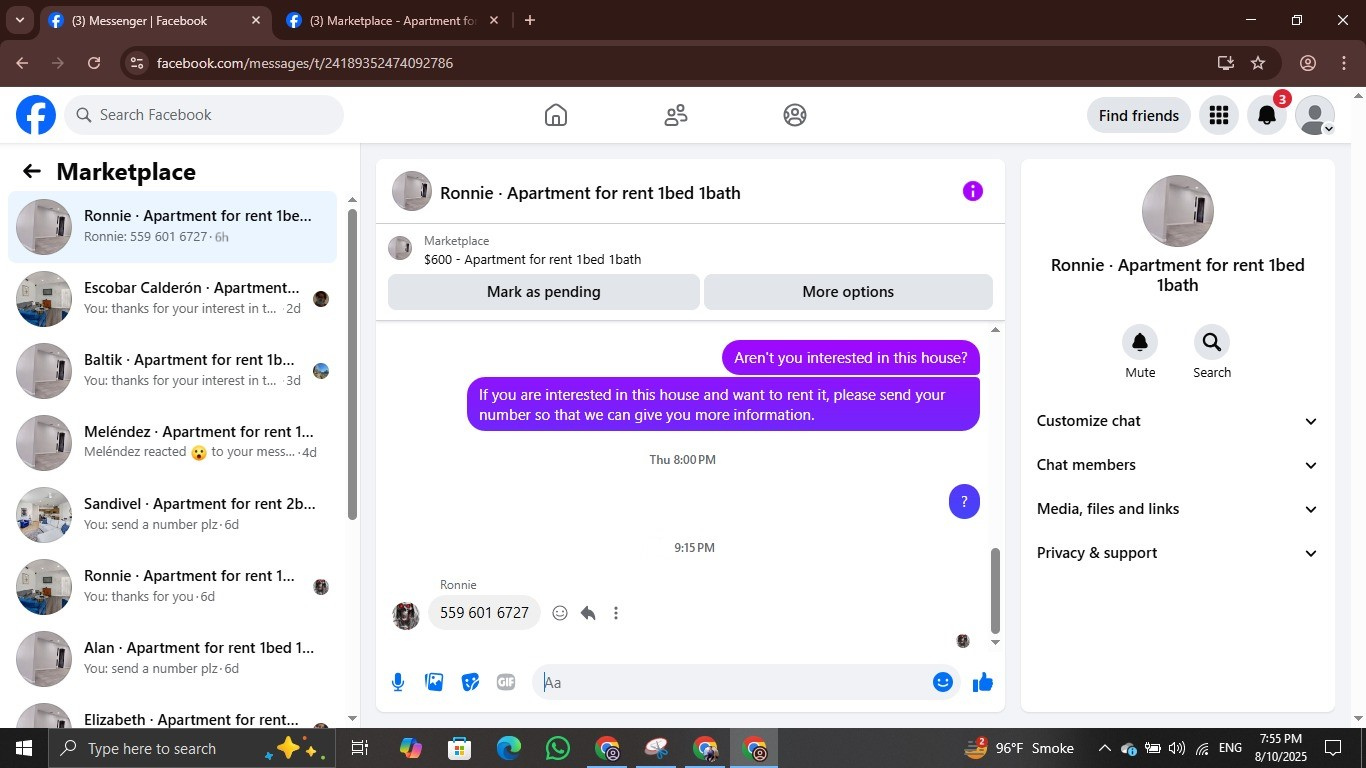Expand Privacy & support section
The image size is (1366, 768).
[1177, 553]
